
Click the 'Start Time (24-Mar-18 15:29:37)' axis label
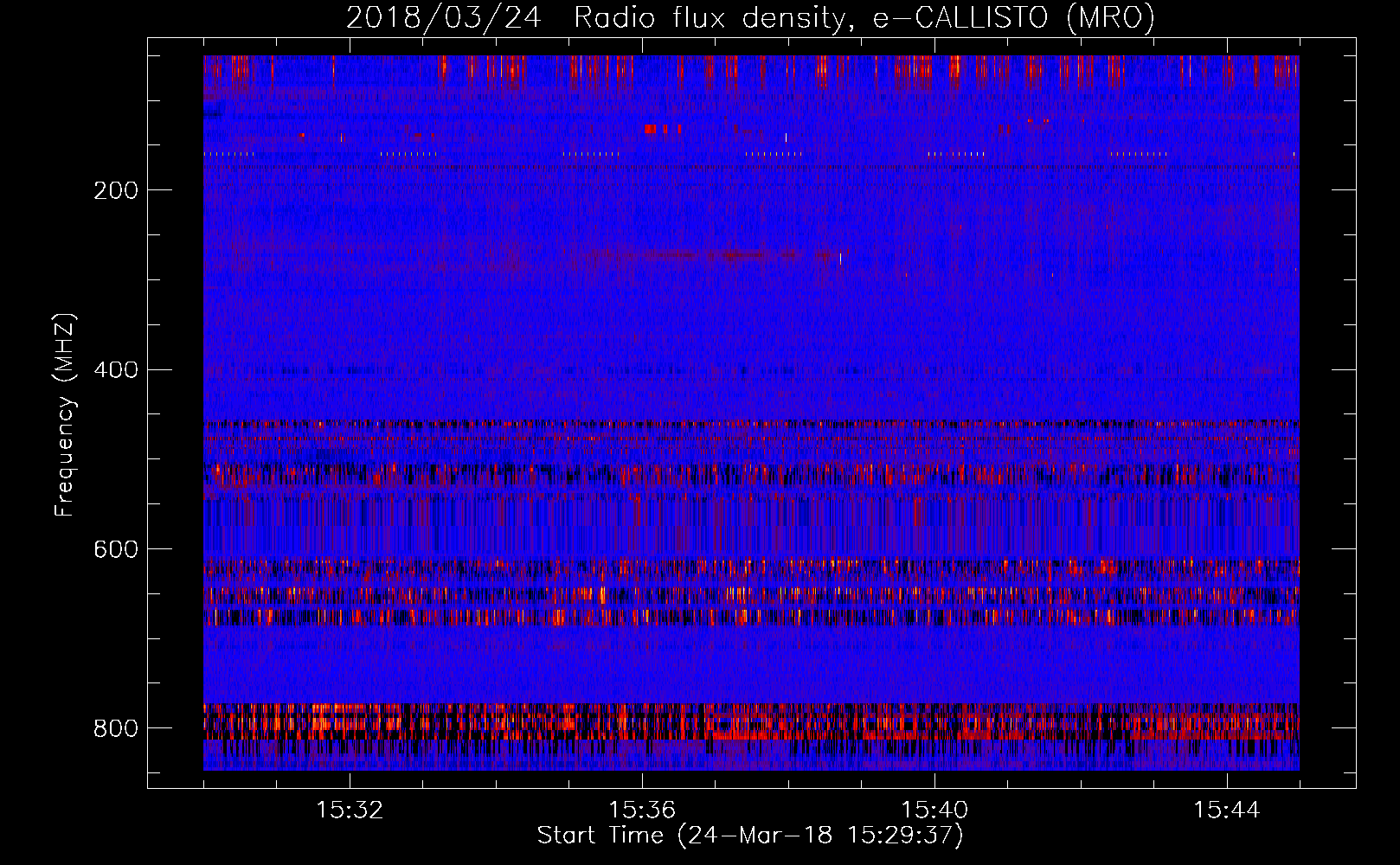pos(750,836)
